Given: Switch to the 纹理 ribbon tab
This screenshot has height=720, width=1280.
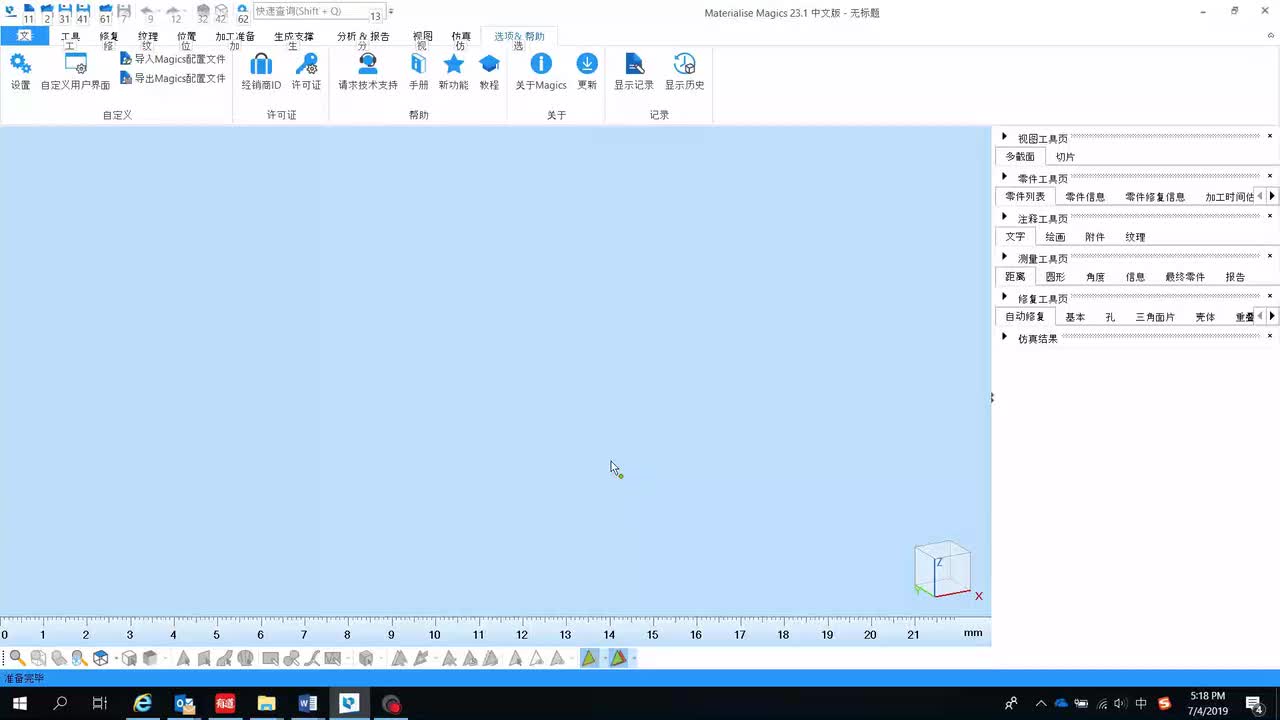Looking at the screenshot, I should coord(148,37).
